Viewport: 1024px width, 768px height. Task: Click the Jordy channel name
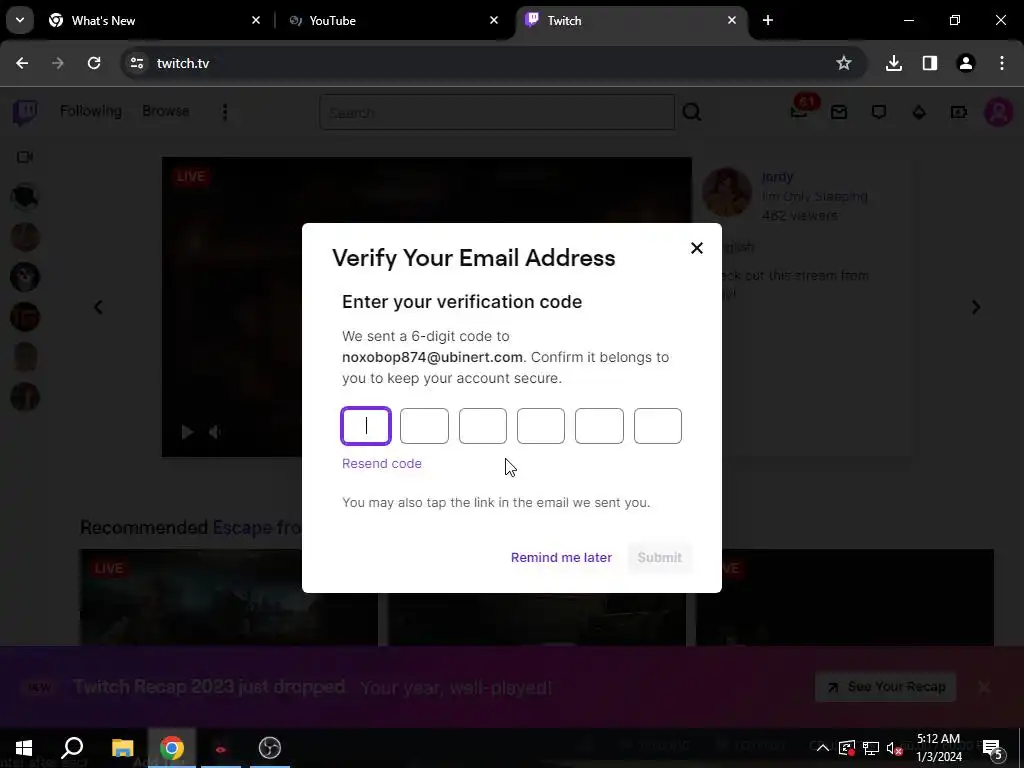pyautogui.click(x=777, y=177)
